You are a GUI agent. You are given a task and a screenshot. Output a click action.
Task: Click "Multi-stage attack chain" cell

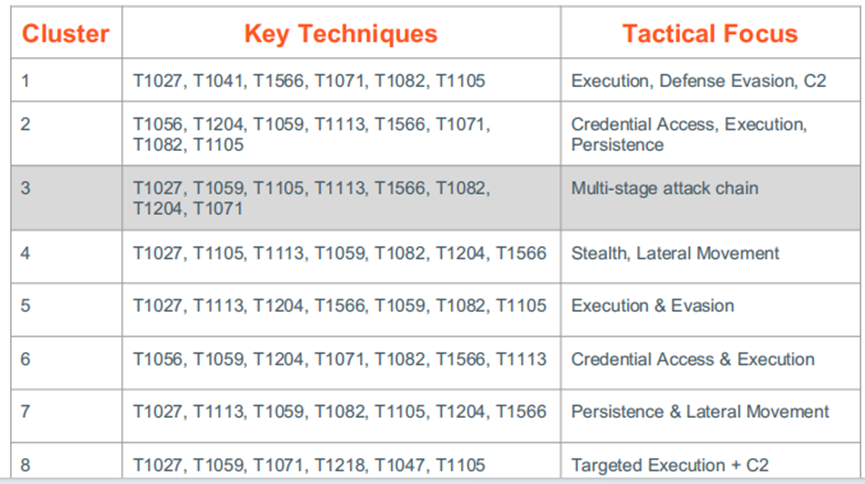pyautogui.click(x=664, y=188)
